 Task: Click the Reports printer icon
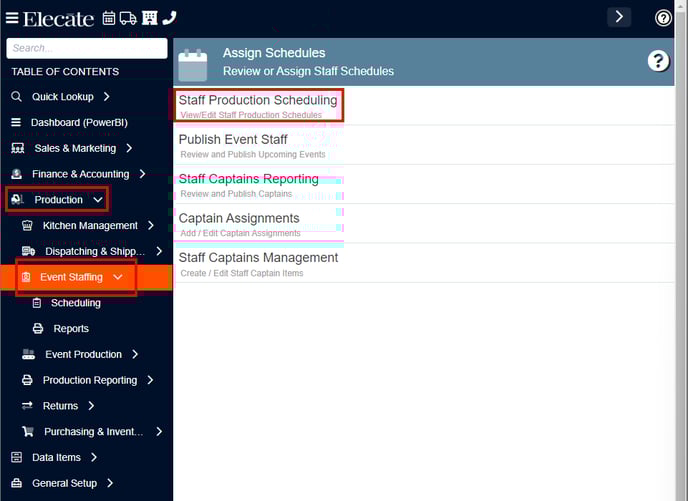[38, 329]
